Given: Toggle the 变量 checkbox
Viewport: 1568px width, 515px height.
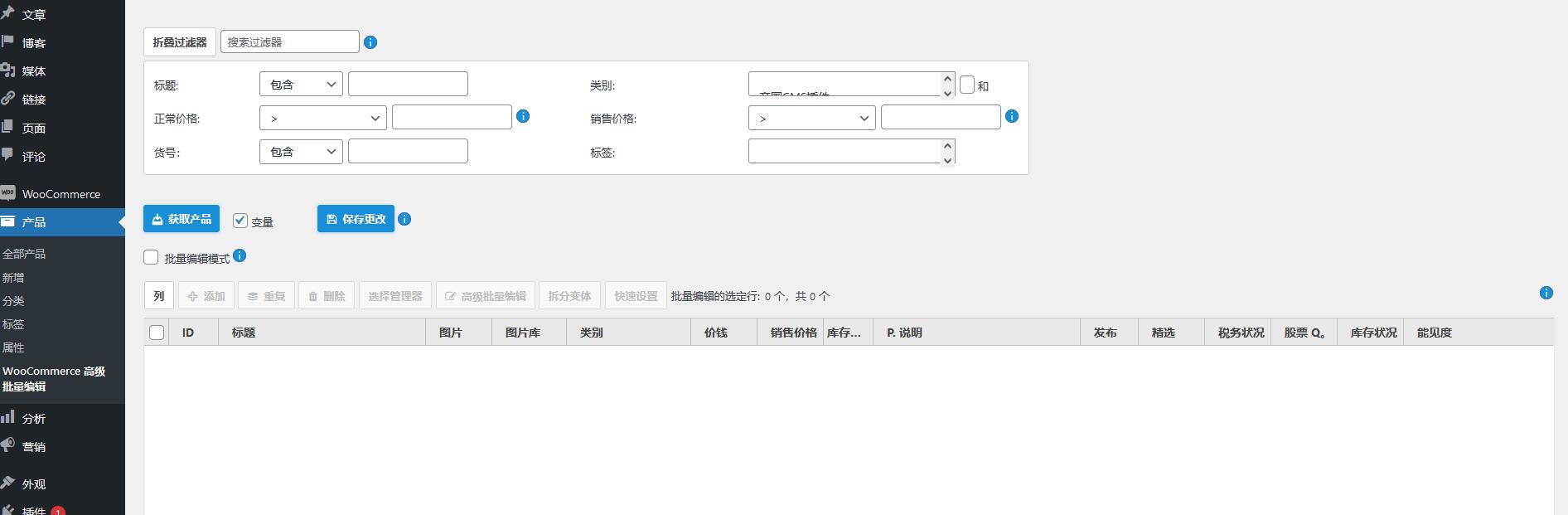Looking at the screenshot, I should pyautogui.click(x=240, y=221).
